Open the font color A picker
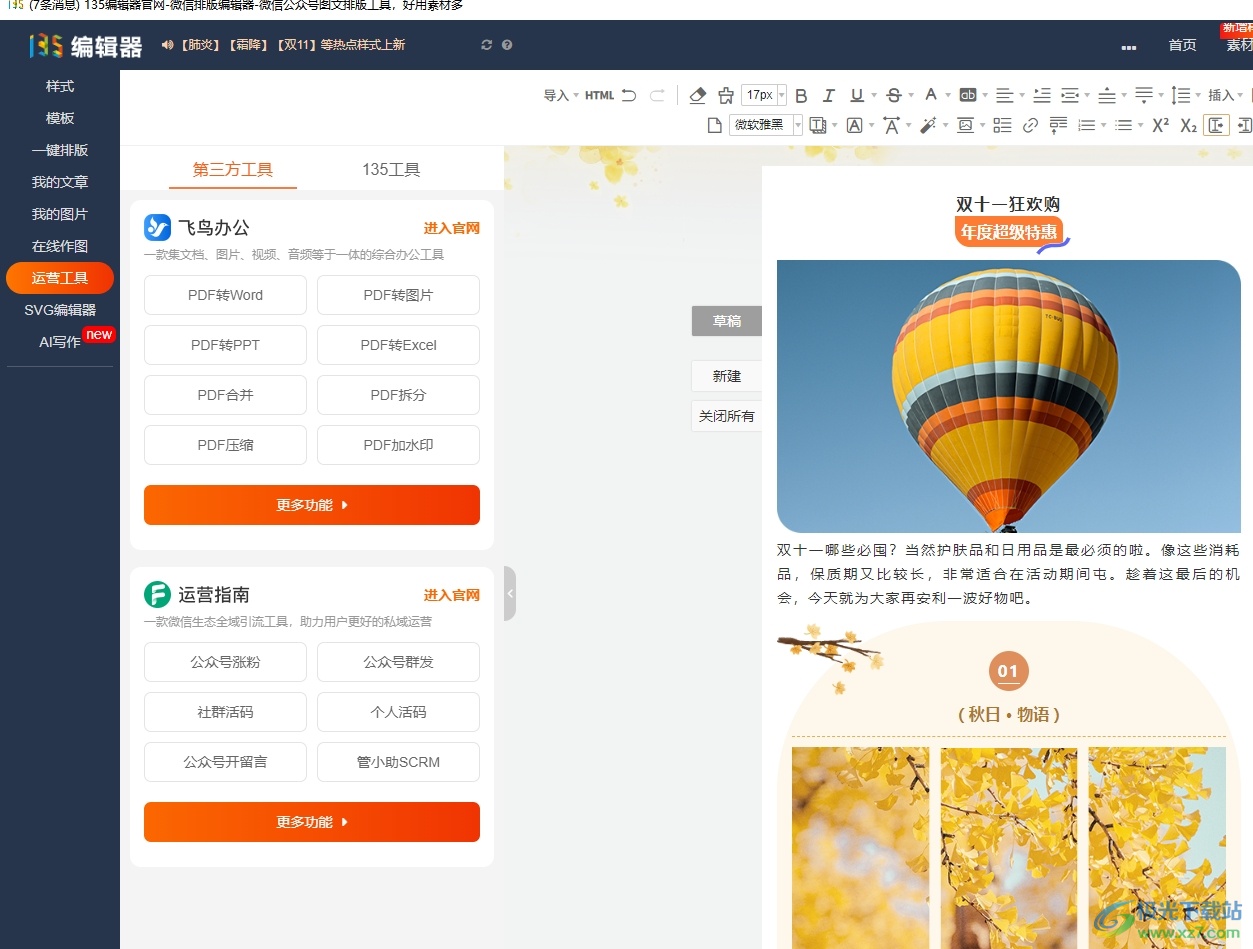Image resolution: width=1253 pixels, height=949 pixels. coord(931,95)
